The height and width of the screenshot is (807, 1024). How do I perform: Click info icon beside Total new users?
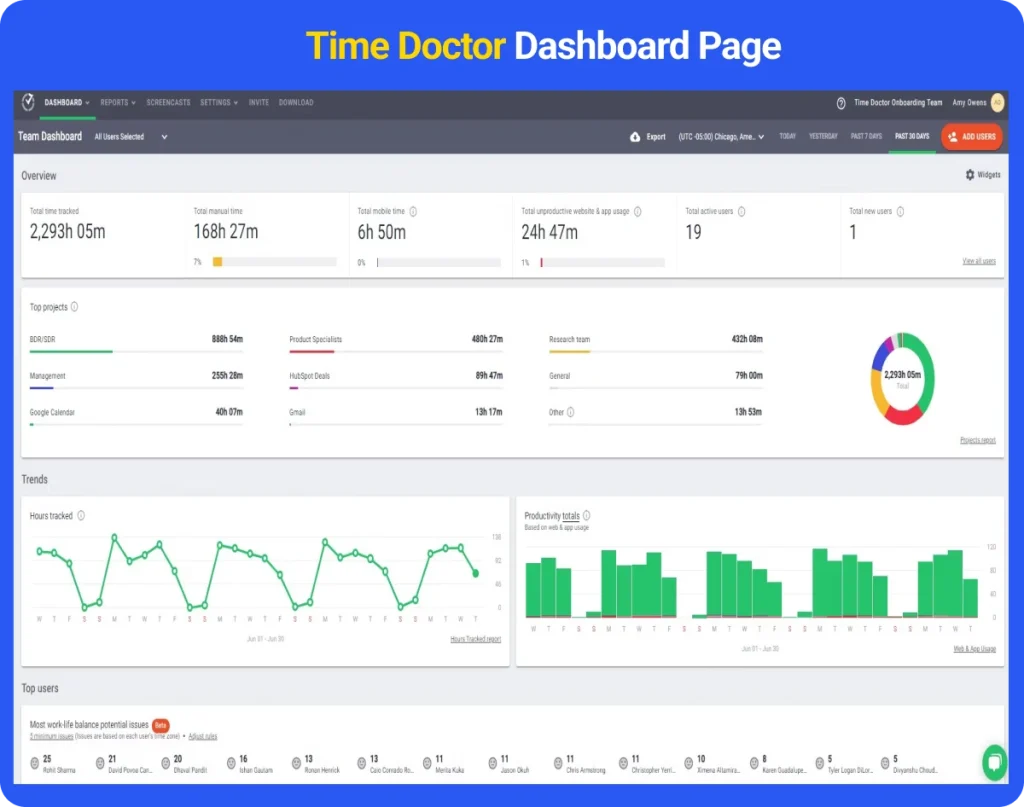point(900,212)
